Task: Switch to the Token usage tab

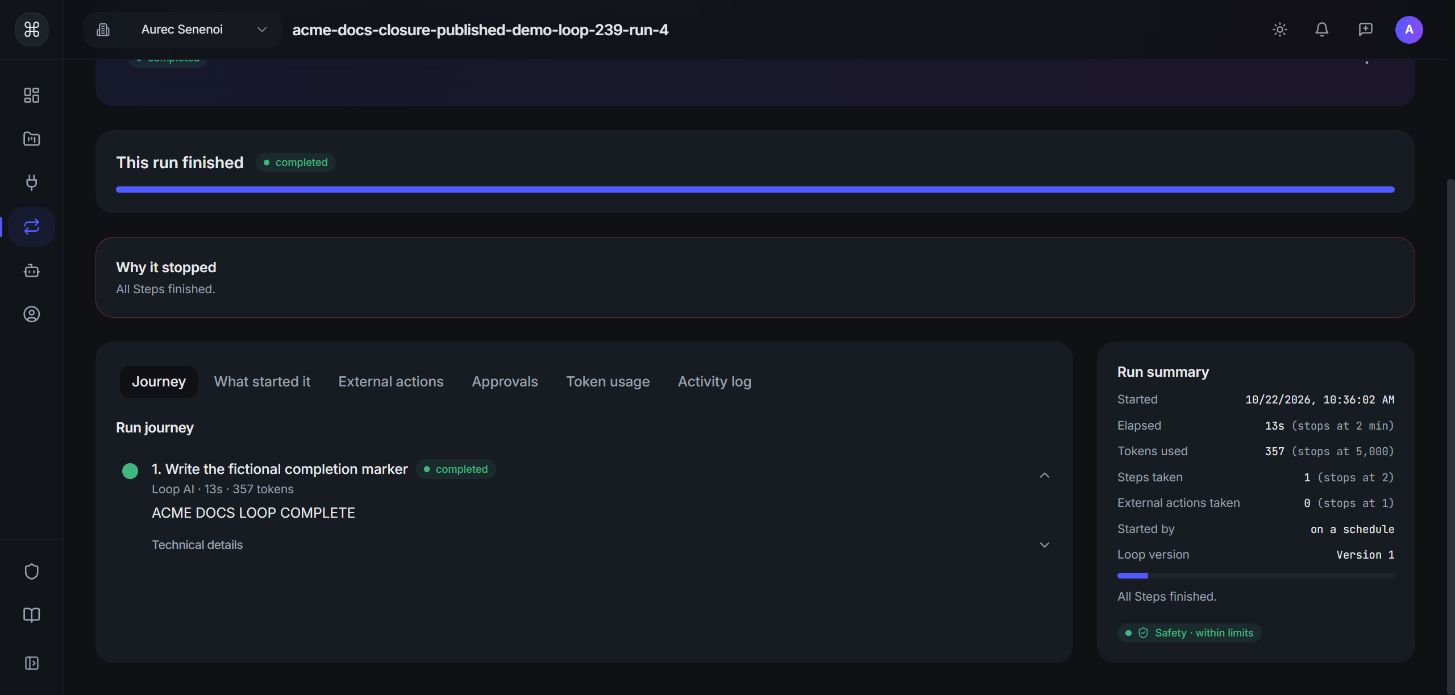Action: tap(608, 381)
